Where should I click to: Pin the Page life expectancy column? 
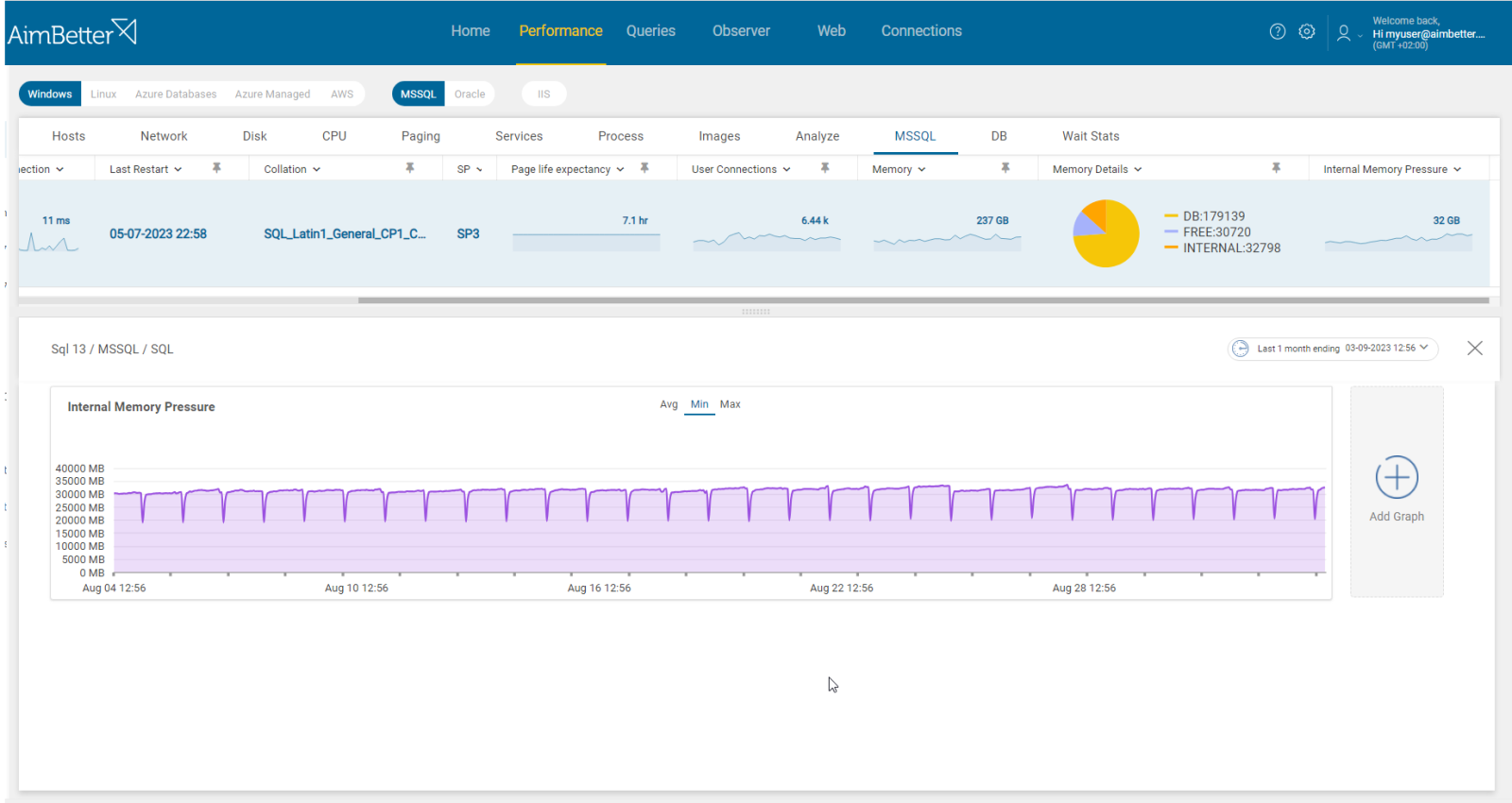click(644, 167)
